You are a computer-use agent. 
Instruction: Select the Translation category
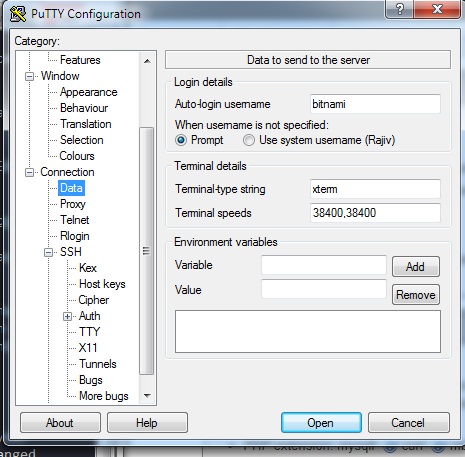pyautogui.click(x=86, y=124)
